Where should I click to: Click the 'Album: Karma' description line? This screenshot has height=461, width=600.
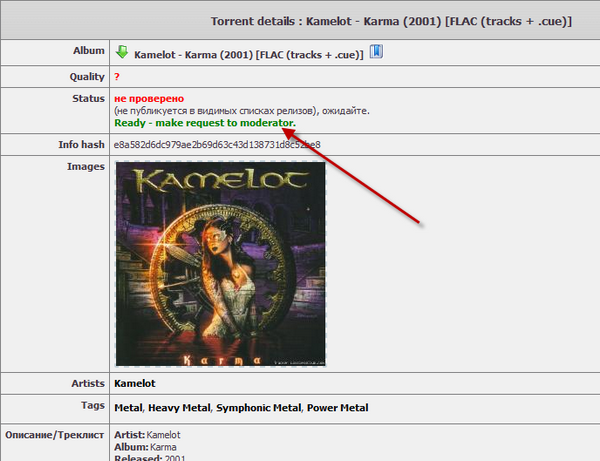point(145,447)
